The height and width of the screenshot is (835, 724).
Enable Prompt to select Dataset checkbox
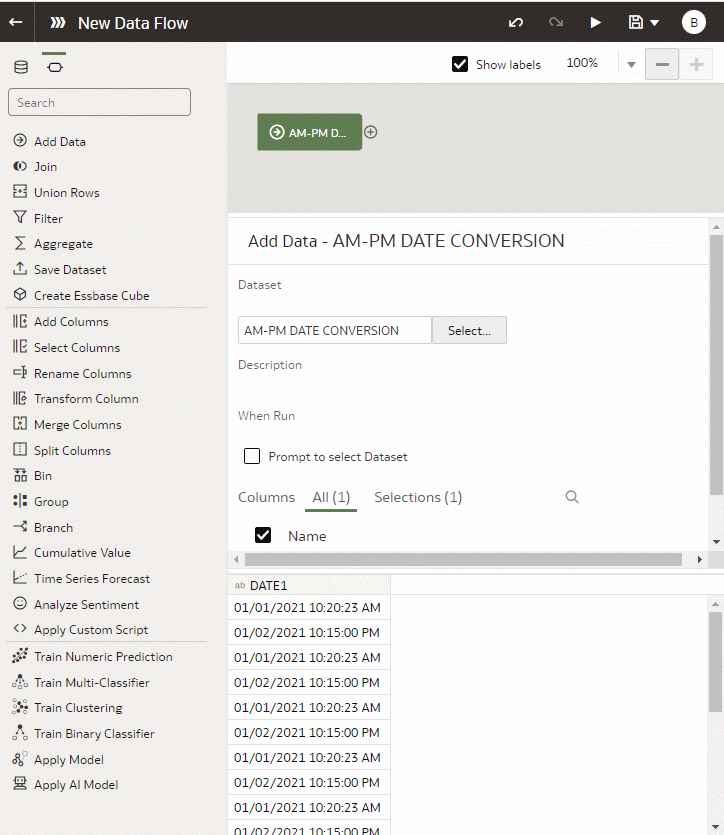[252, 456]
